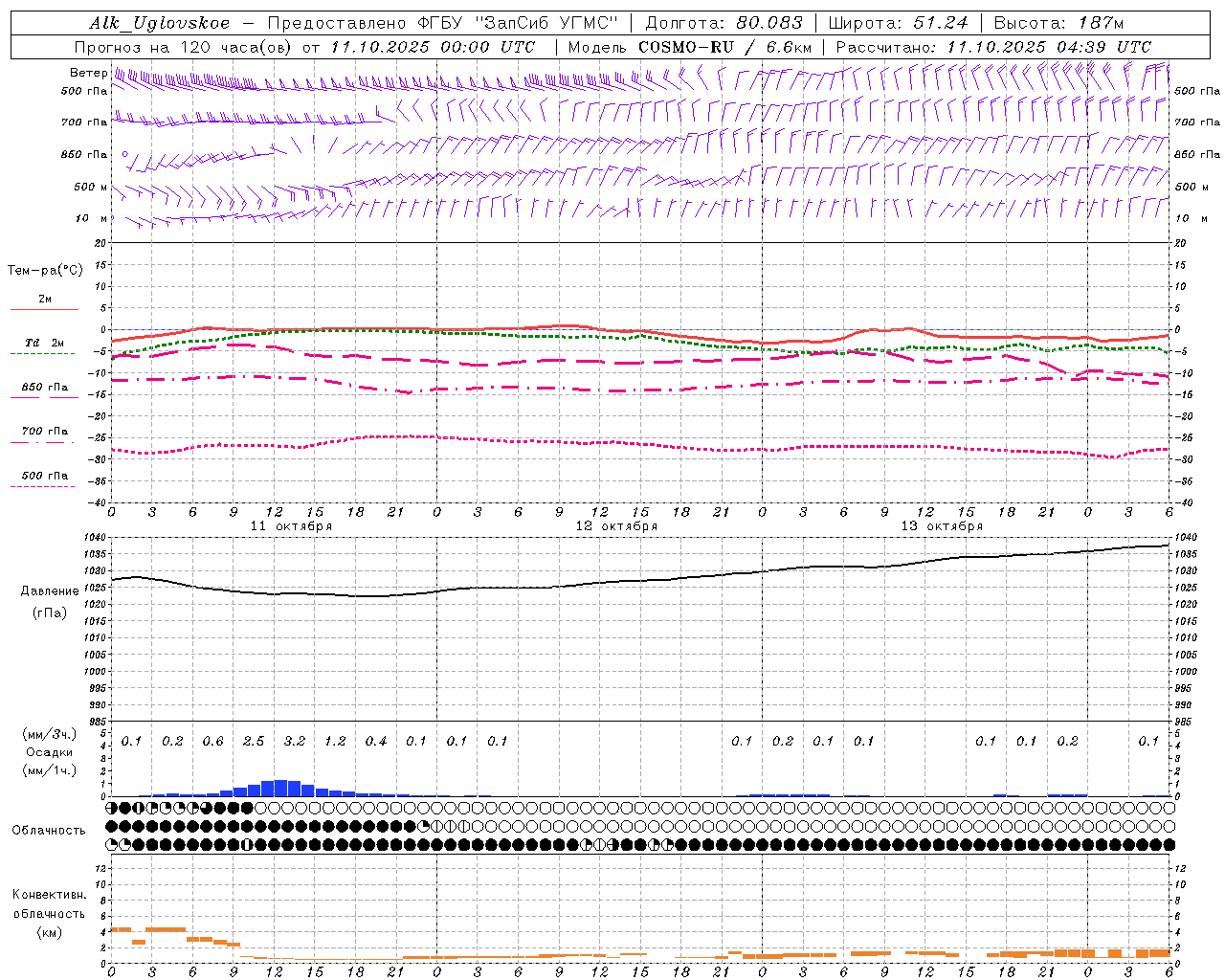1225x980 pixels.
Task: Click the (мм/3ч.) unit label
Action: (x=50, y=734)
